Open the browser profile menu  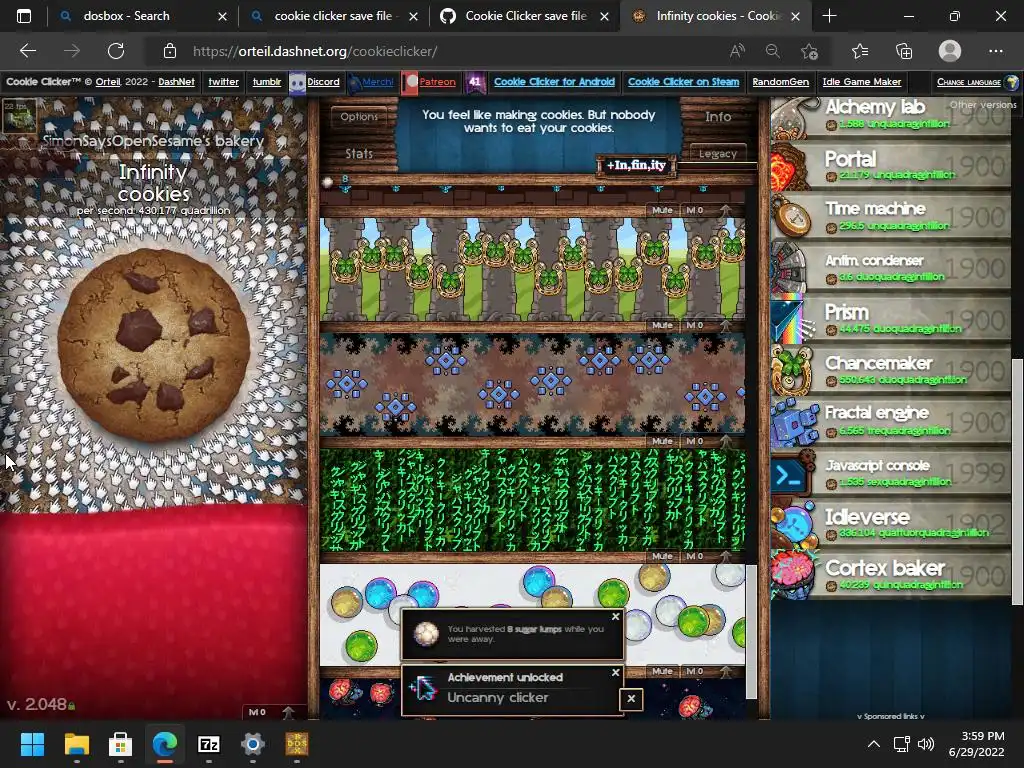coord(950,51)
